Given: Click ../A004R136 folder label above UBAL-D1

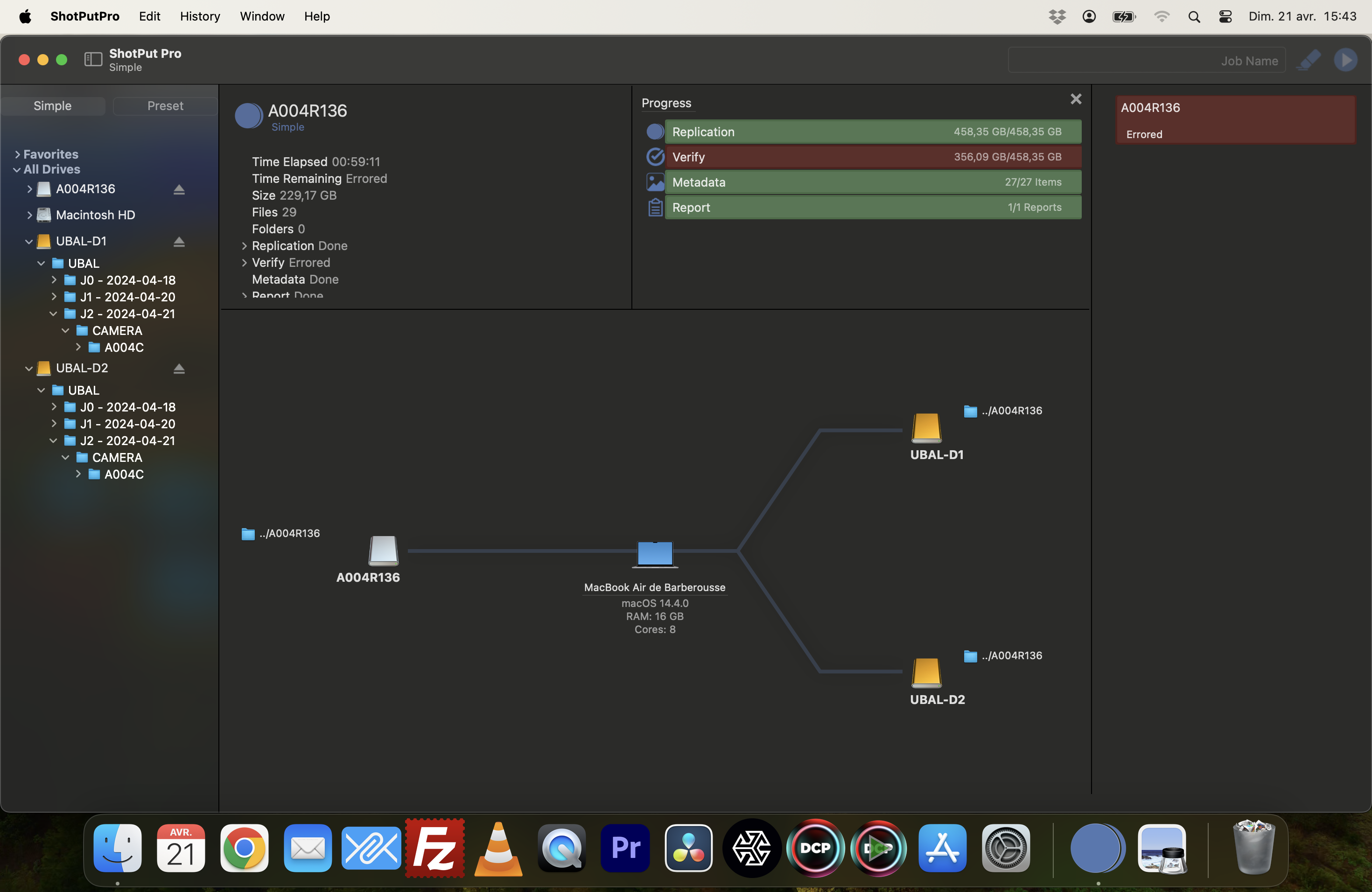Looking at the screenshot, I should tap(1002, 410).
